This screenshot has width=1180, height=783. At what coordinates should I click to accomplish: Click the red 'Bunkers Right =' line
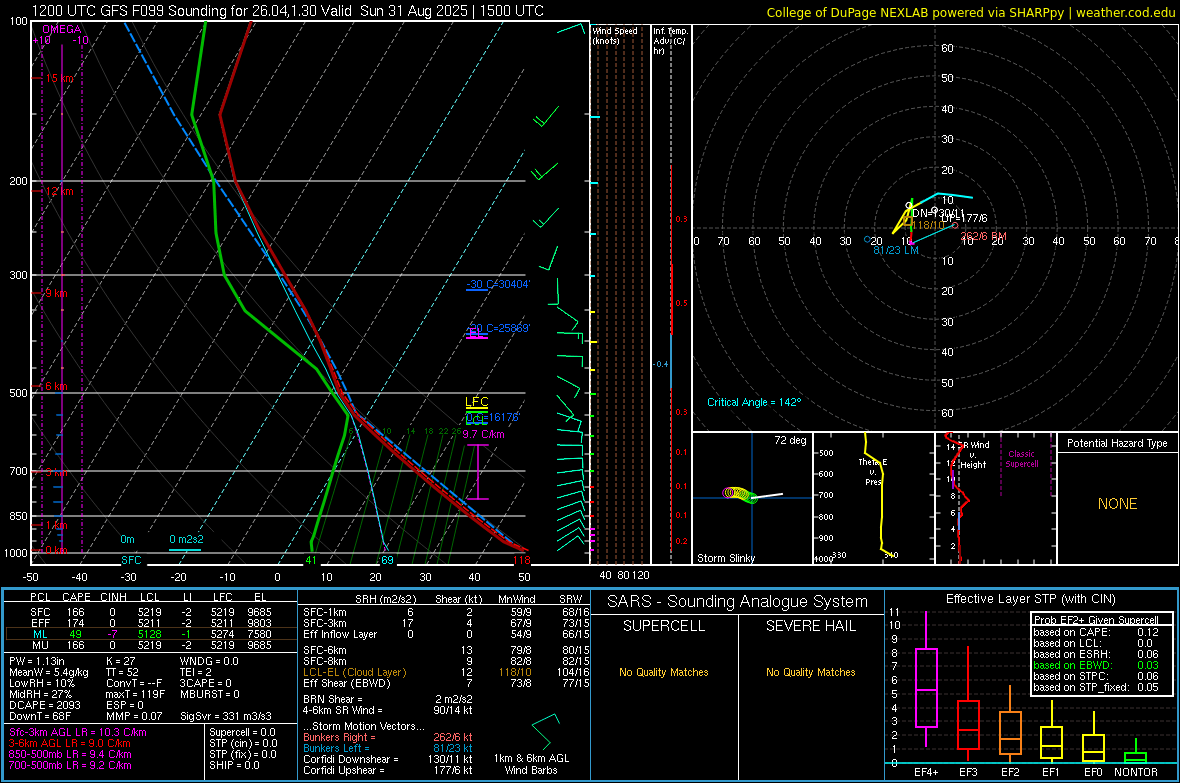click(388, 737)
